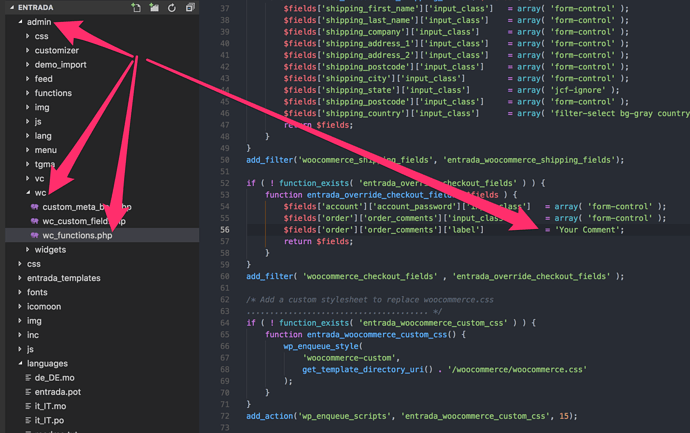The height and width of the screenshot is (433, 690).
Task: Click 'wp_enqueue_style(' on line 66
Action: click(323, 346)
